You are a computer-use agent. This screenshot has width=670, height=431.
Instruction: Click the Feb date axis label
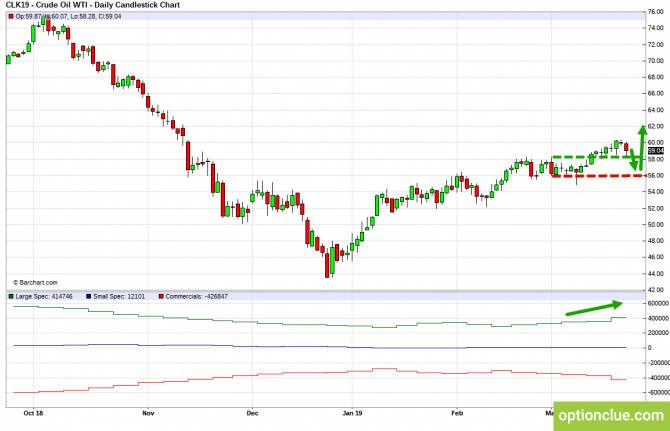tap(457, 413)
